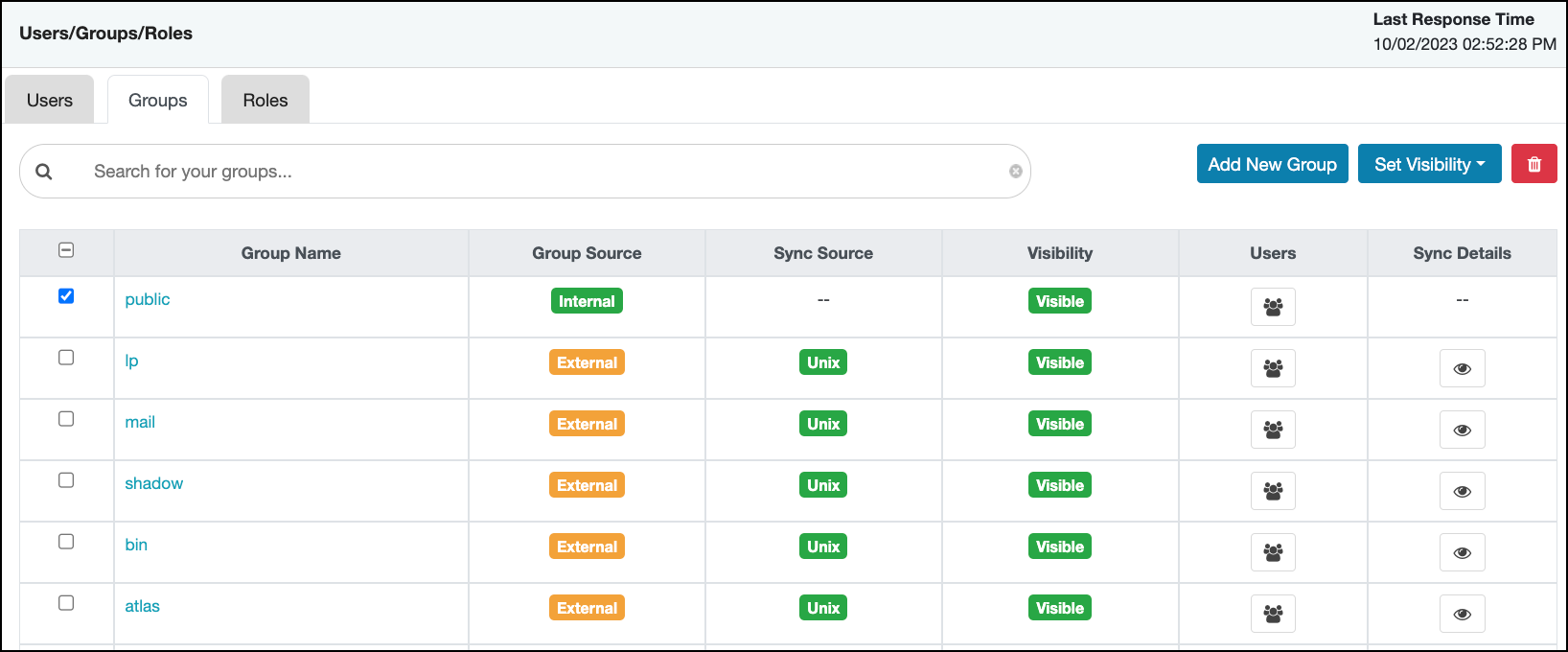The width and height of the screenshot is (1568, 652).
Task: Tick the atlas group checkbox
Action: [66, 603]
